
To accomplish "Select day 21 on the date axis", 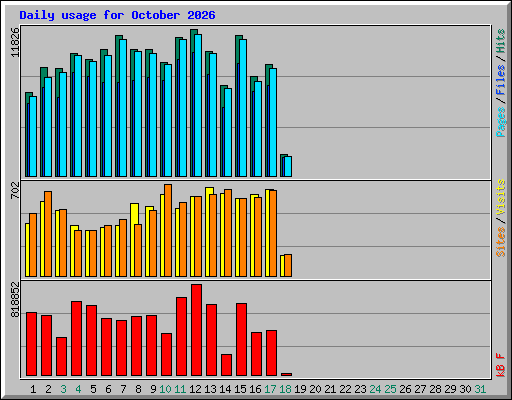I will pos(330,389).
